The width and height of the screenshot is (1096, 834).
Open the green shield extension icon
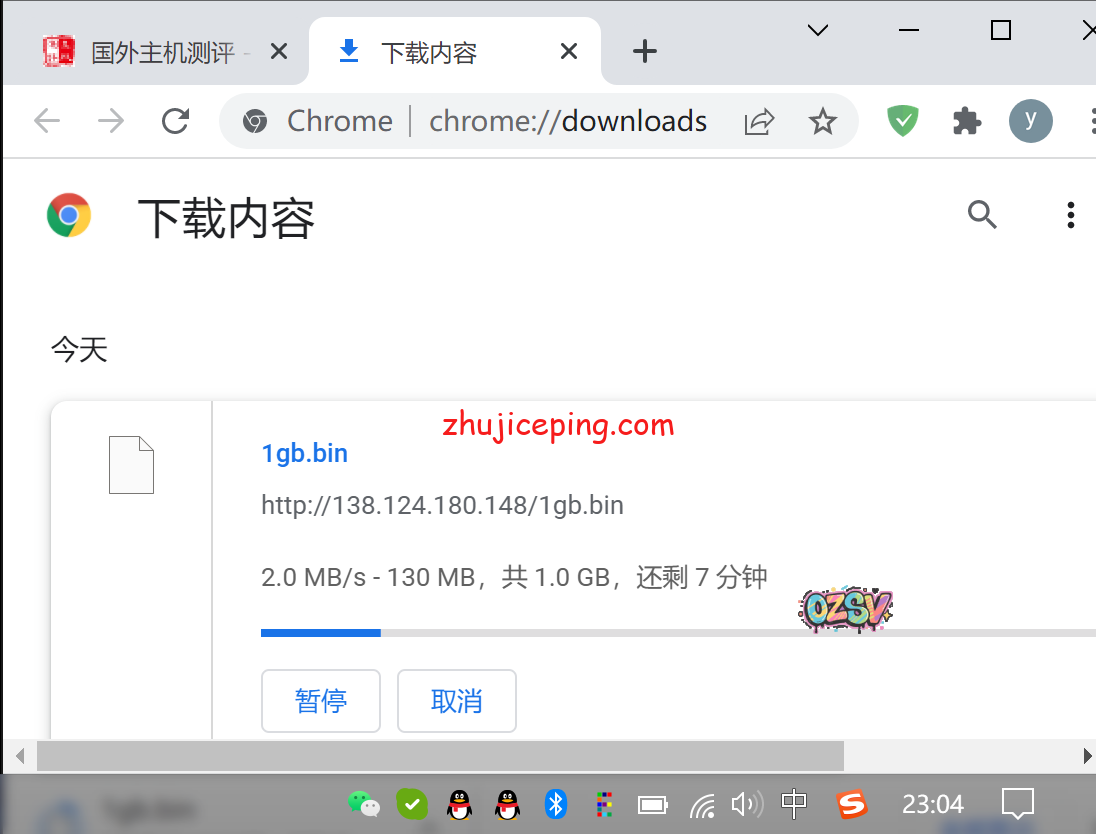coord(902,121)
